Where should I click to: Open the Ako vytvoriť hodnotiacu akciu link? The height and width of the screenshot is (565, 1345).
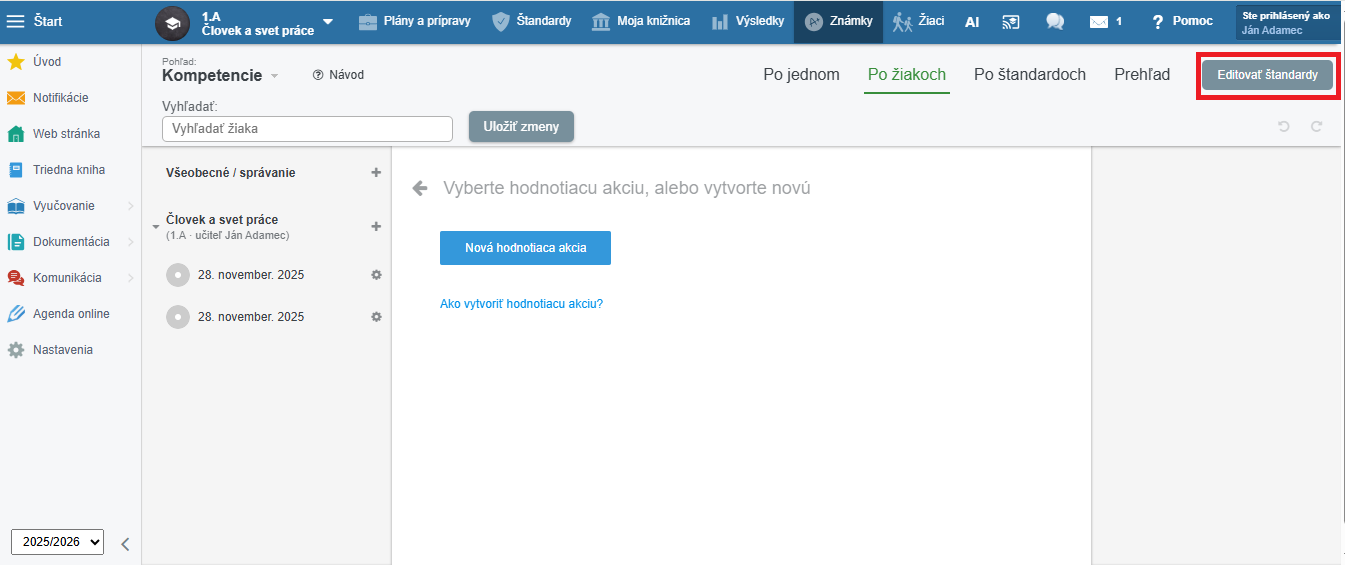521,304
